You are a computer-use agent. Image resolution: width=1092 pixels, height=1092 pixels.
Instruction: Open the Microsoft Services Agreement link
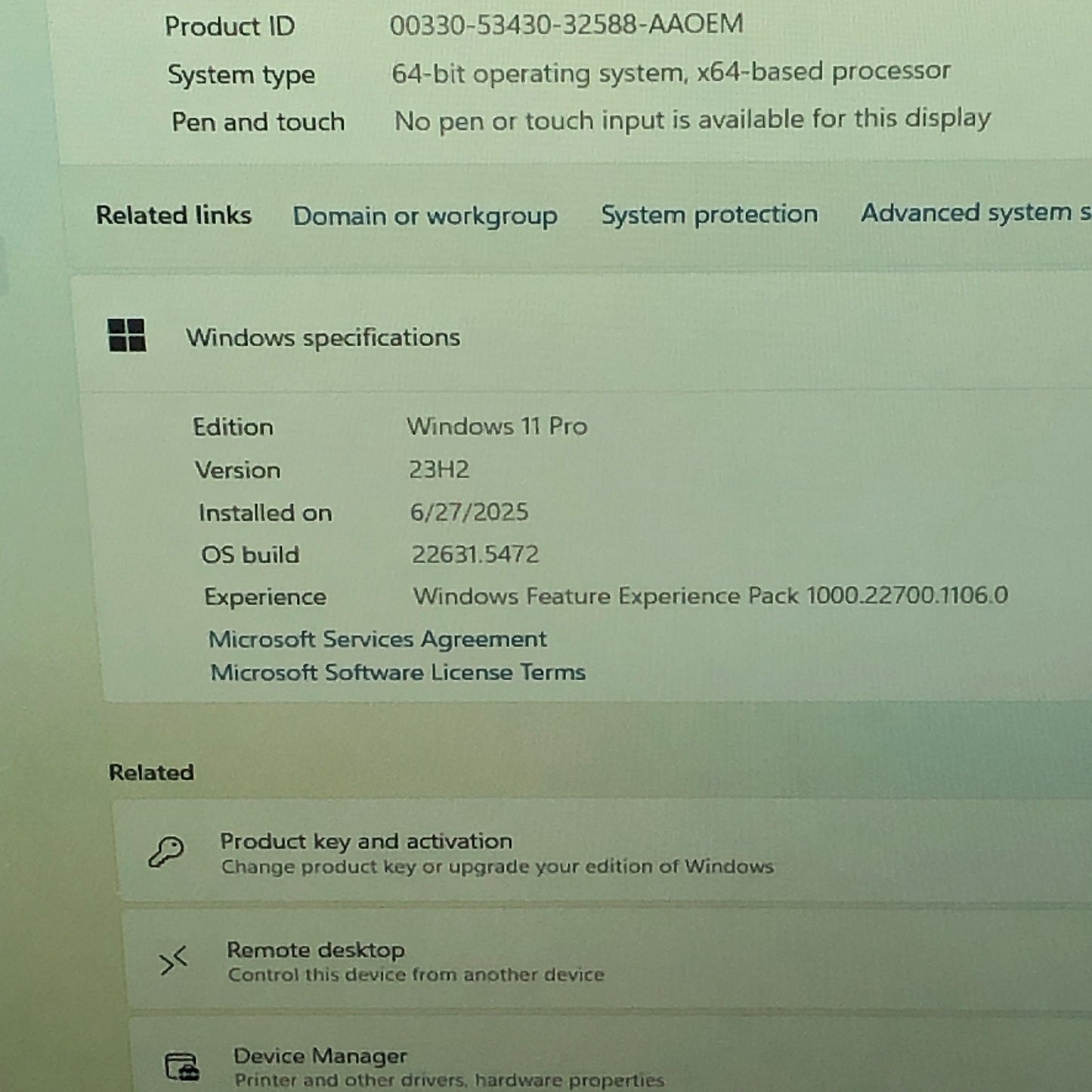click(377, 639)
